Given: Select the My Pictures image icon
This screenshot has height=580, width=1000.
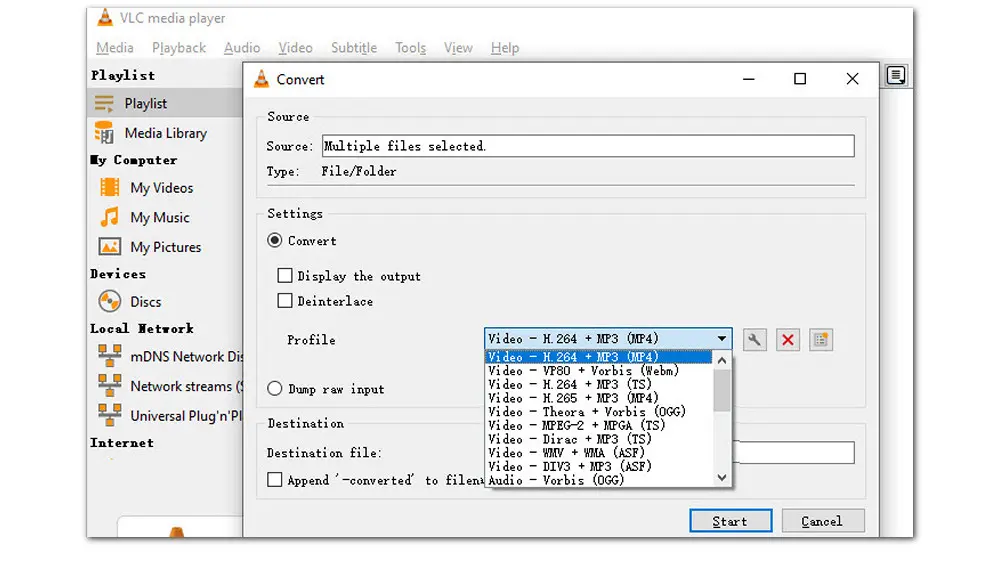Looking at the screenshot, I should coord(110,247).
